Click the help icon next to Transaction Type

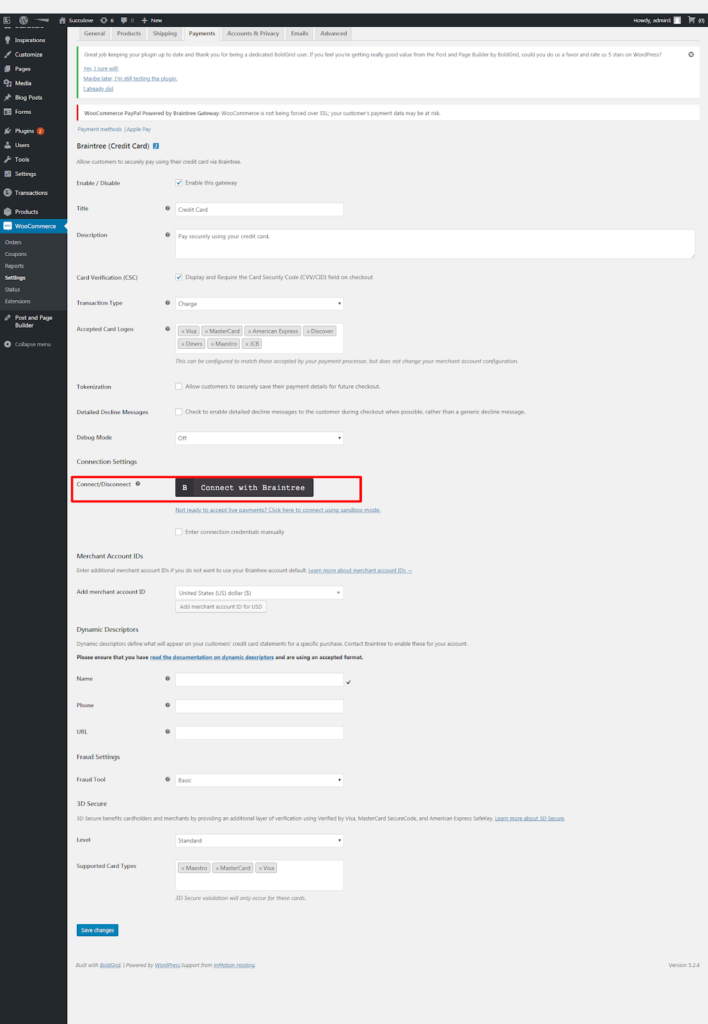click(x=167, y=302)
